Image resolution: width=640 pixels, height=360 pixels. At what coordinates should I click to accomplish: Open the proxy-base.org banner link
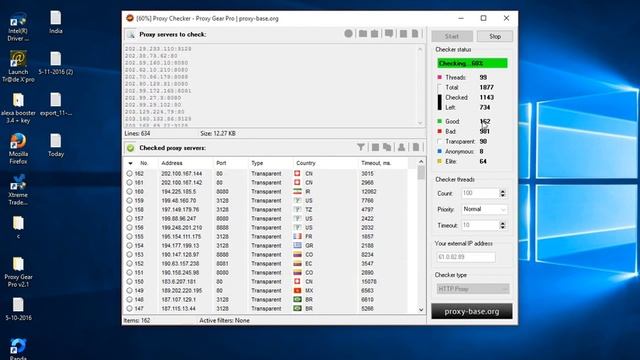click(472, 311)
